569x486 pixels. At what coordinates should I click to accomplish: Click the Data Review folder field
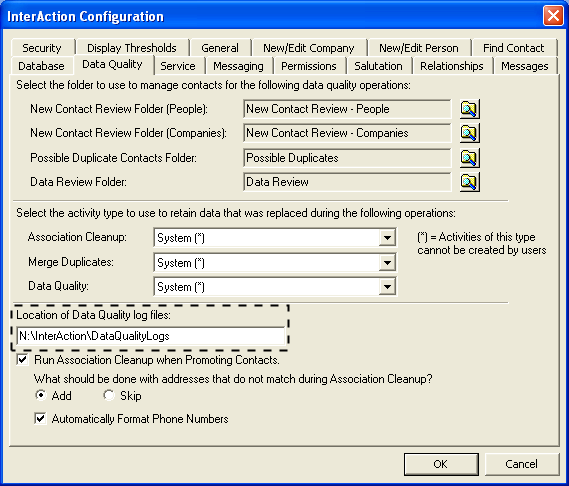coord(347,182)
